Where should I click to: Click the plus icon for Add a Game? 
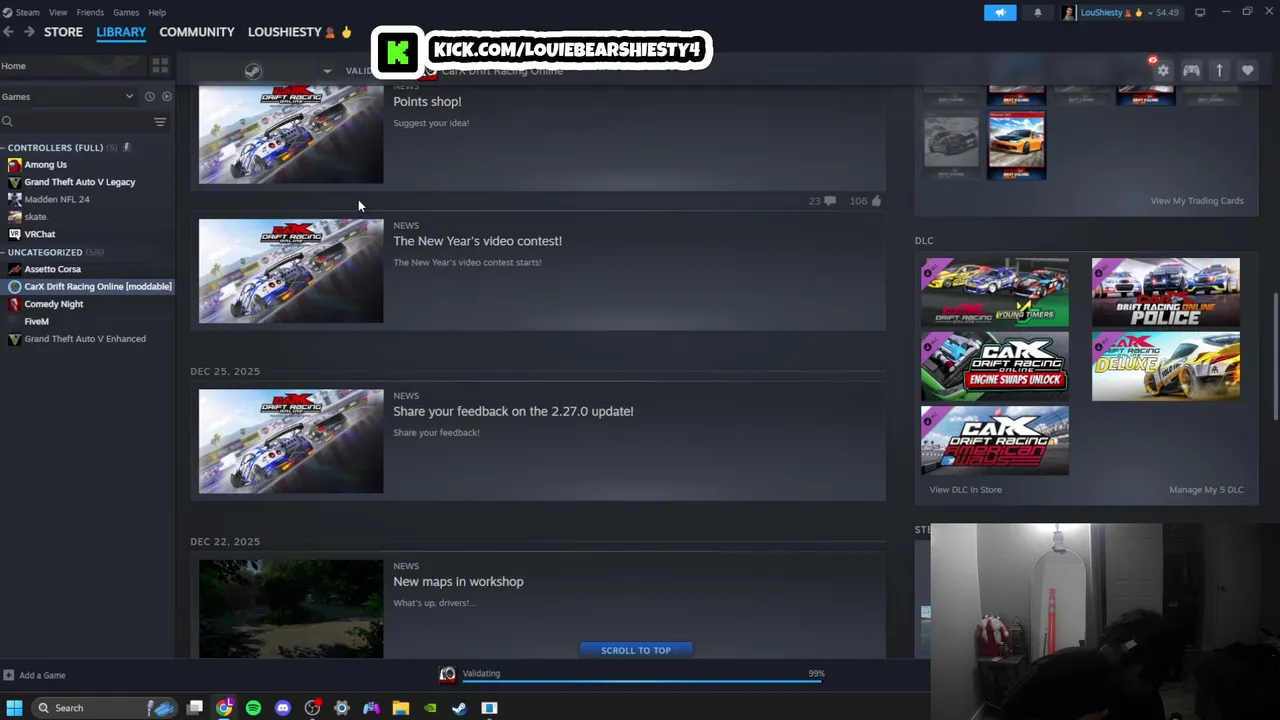[x=8, y=675]
